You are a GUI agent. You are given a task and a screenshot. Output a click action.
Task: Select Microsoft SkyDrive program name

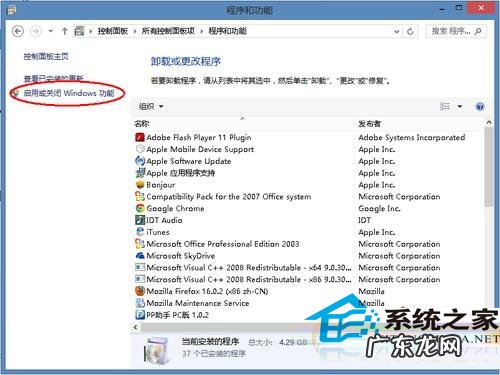coord(181,256)
